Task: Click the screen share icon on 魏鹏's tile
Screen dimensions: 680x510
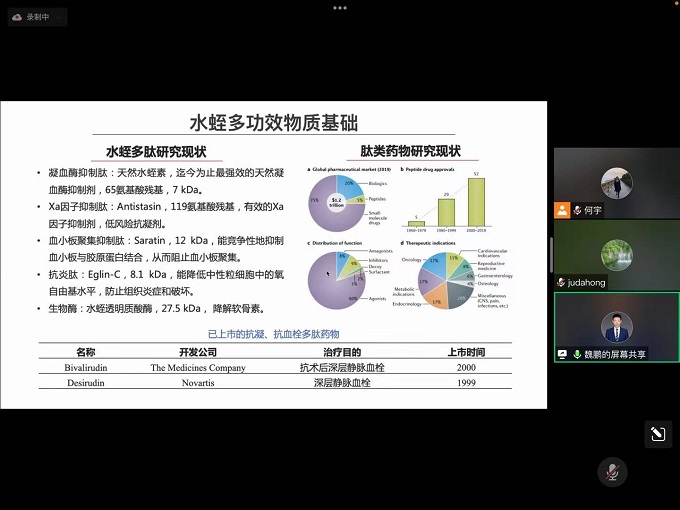Action: [x=563, y=354]
